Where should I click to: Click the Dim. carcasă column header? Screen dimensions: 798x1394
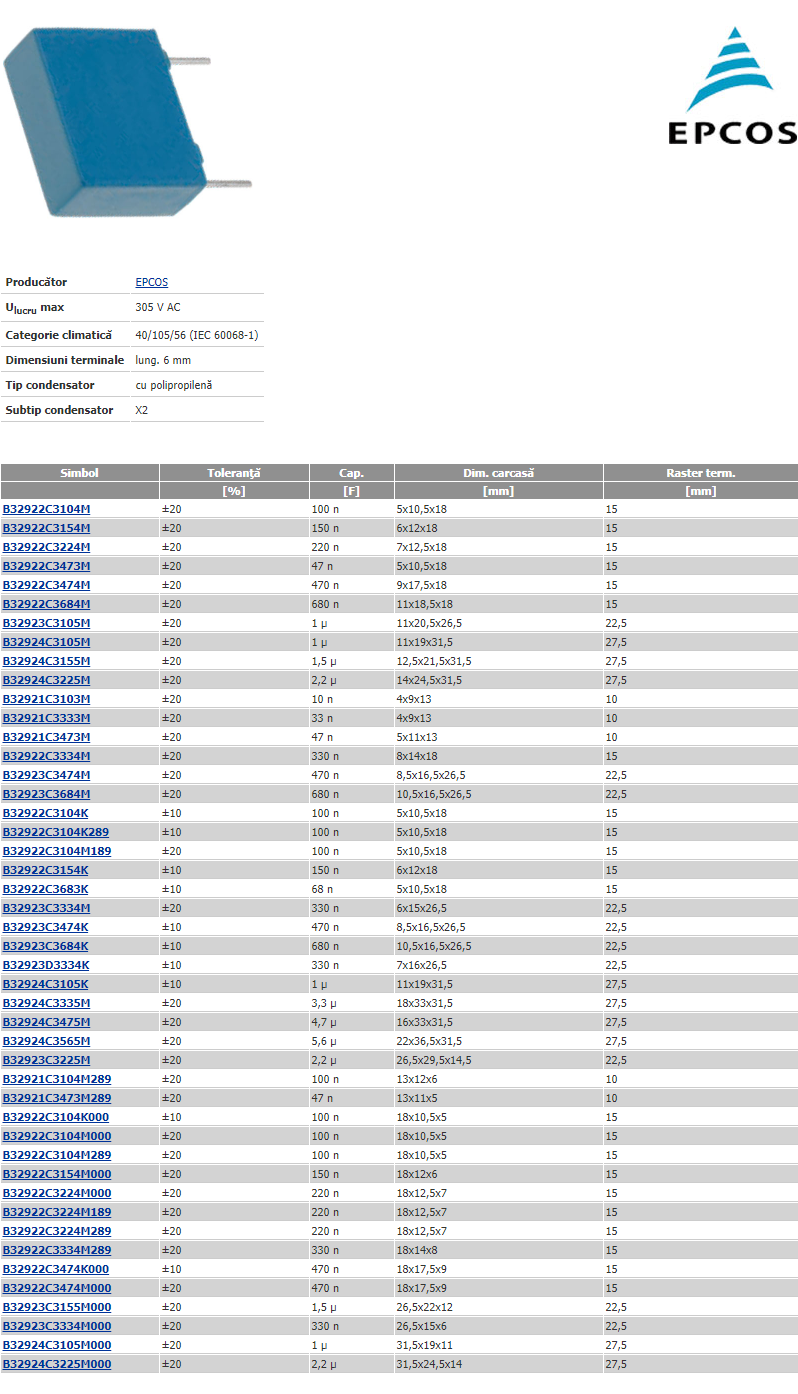pyautogui.click(x=498, y=472)
